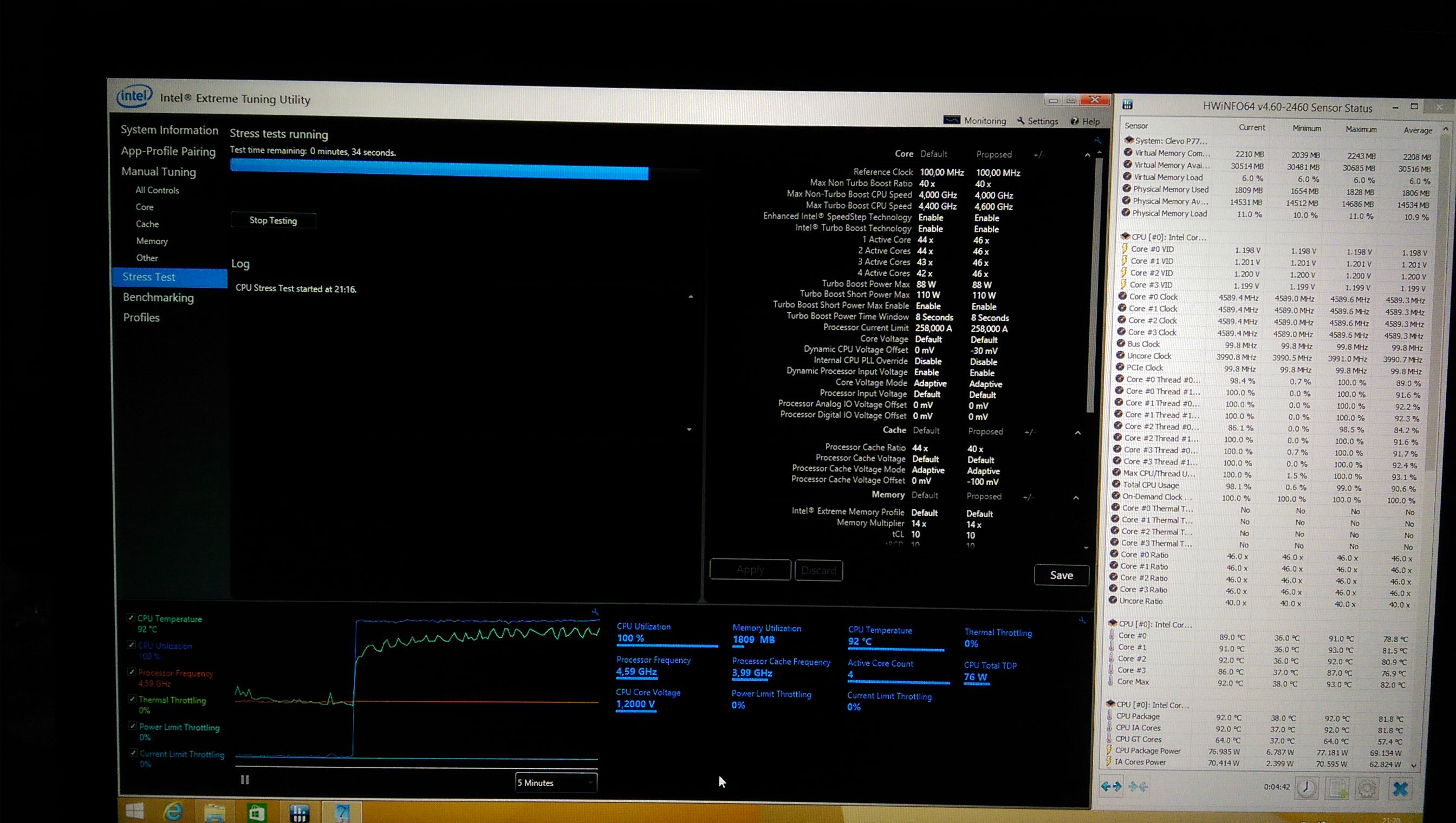Click HWiNFO Maximum column header
Viewport: 1456px width, 823px height.
pyautogui.click(x=1361, y=129)
